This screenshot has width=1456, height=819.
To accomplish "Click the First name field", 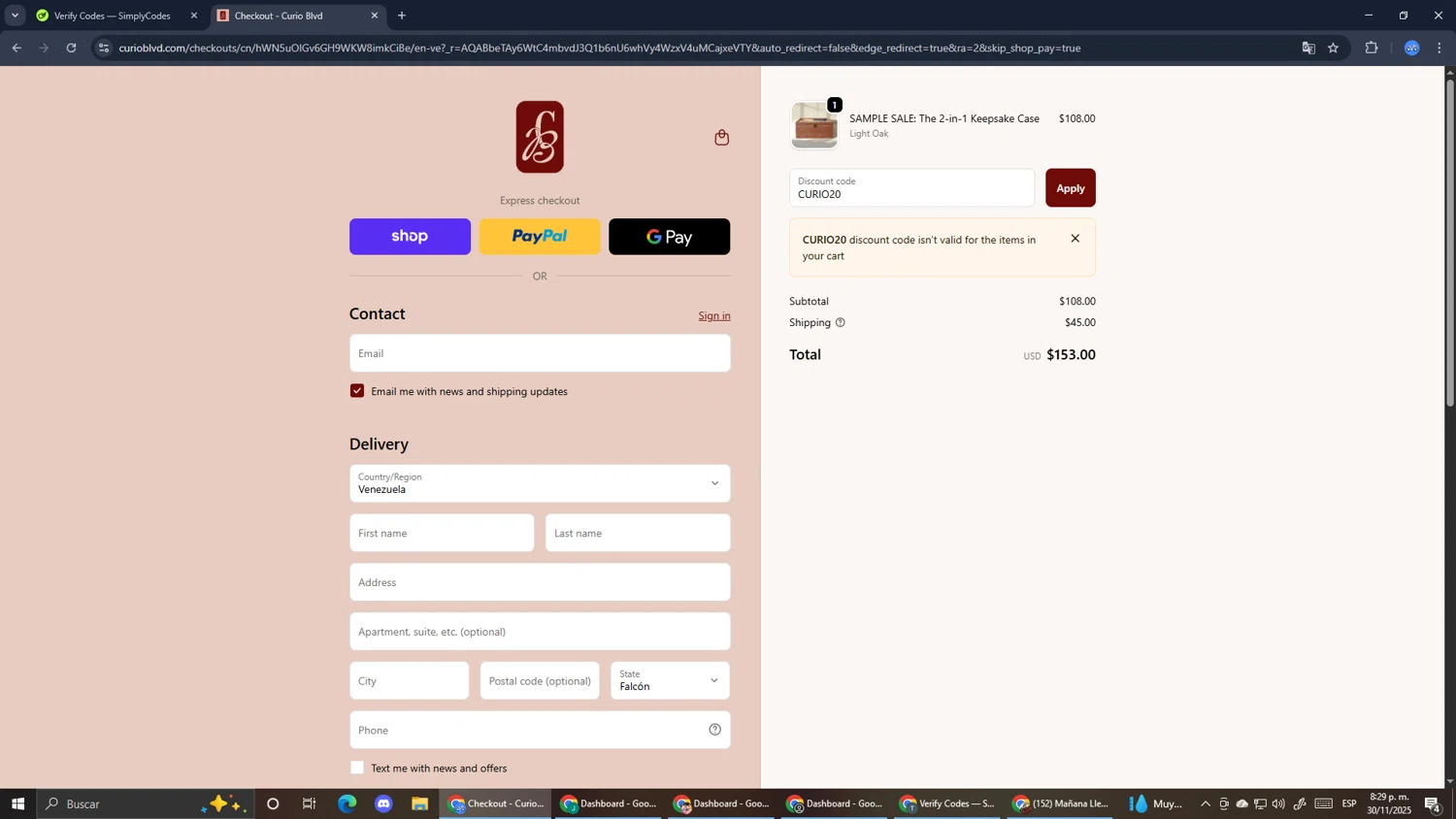I will 442,533.
